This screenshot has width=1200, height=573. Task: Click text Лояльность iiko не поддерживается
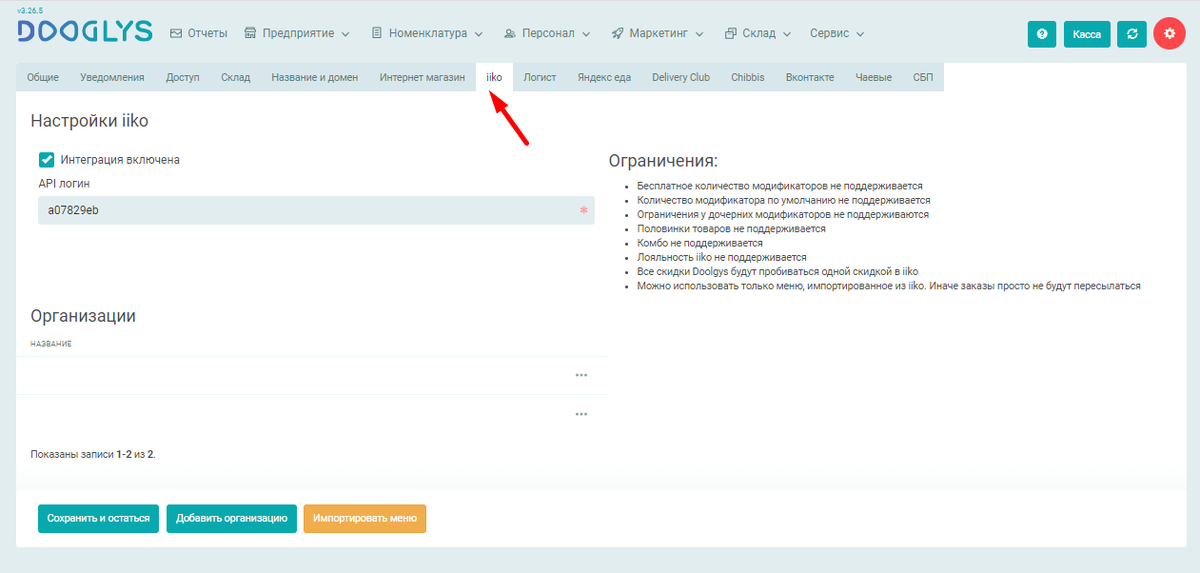click(x=722, y=257)
